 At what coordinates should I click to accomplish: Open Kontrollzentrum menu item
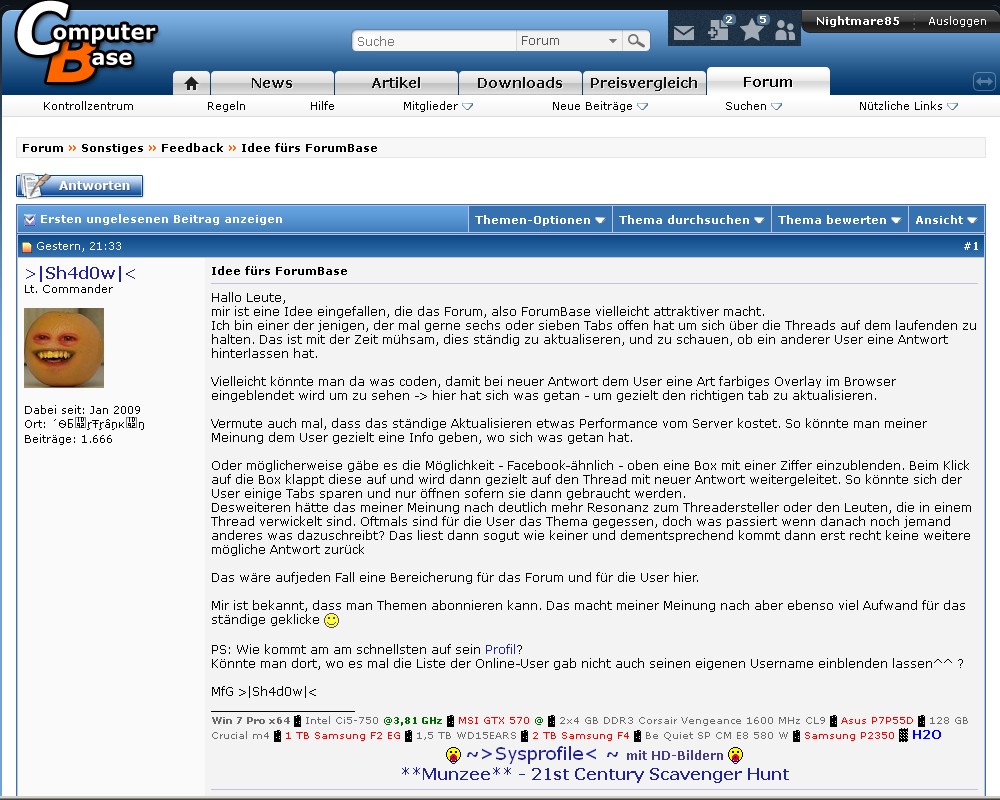point(88,106)
